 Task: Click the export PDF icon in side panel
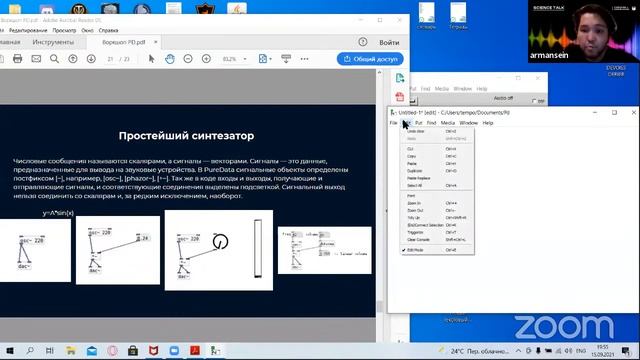pos(400,78)
